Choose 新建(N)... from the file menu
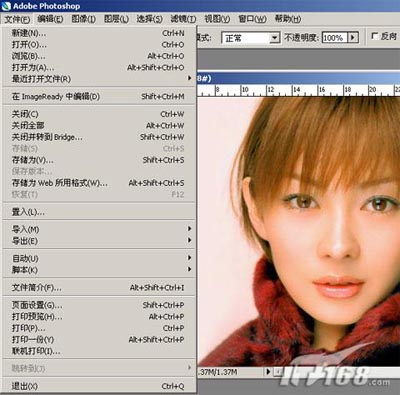This screenshot has width=400, height=395. pos(99,33)
